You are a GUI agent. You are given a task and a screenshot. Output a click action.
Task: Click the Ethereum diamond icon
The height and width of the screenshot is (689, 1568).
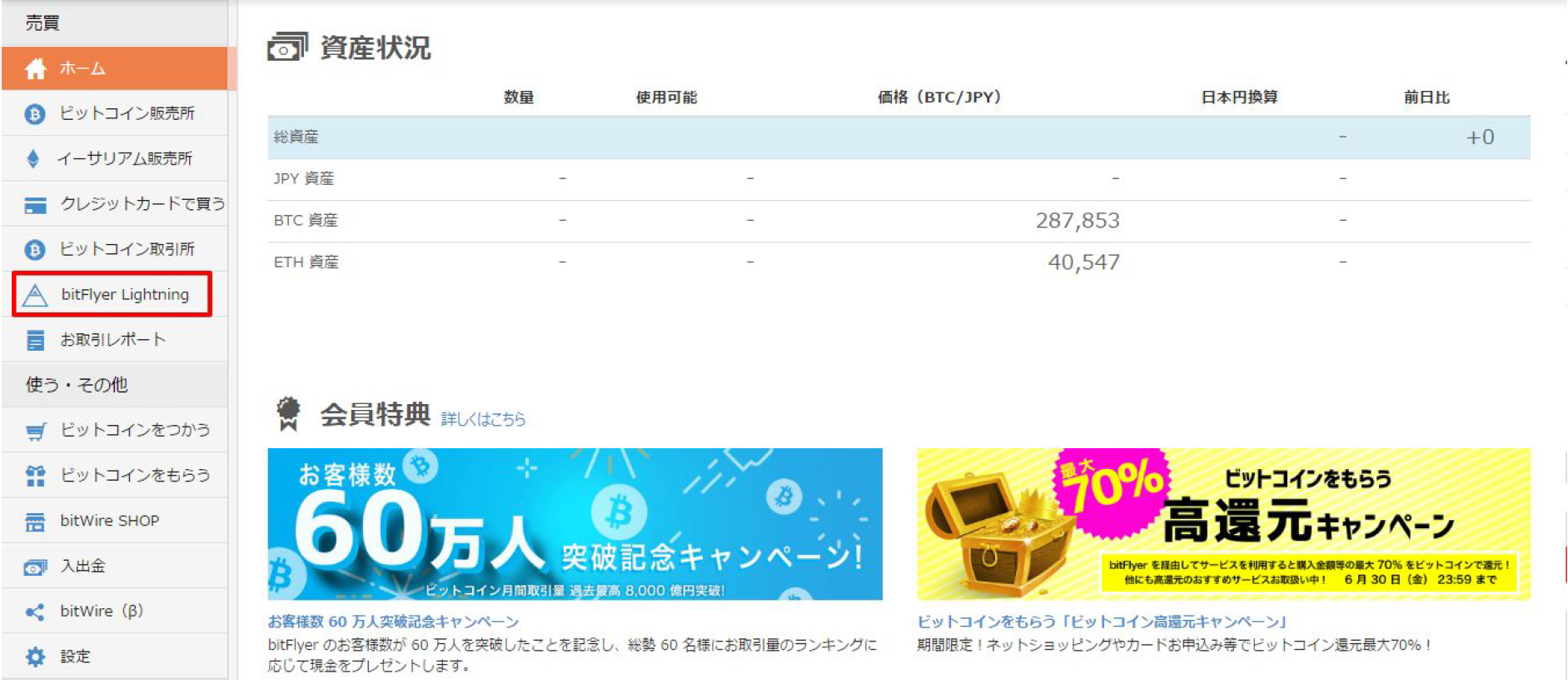[x=33, y=159]
